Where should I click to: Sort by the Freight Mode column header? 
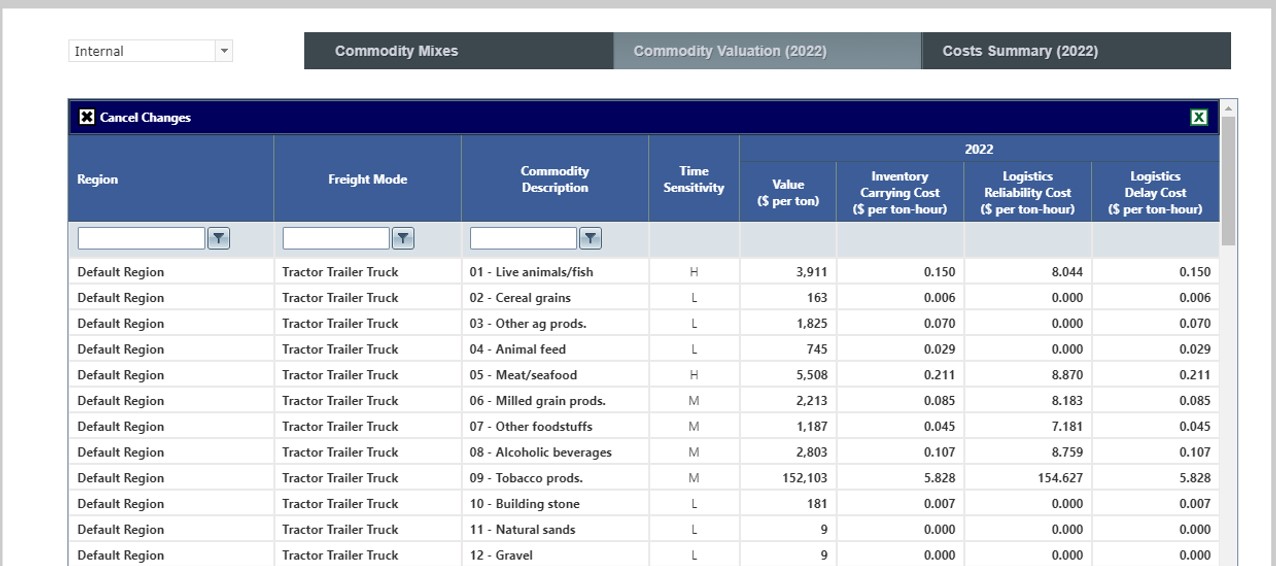[x=368, y=179]
